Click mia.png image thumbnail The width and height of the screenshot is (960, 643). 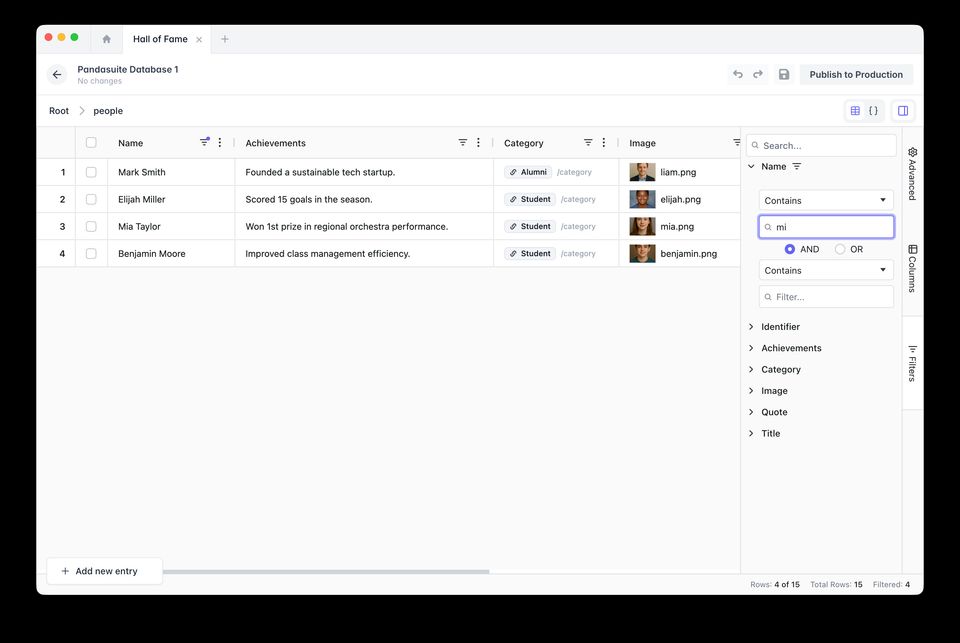[642, 227]
